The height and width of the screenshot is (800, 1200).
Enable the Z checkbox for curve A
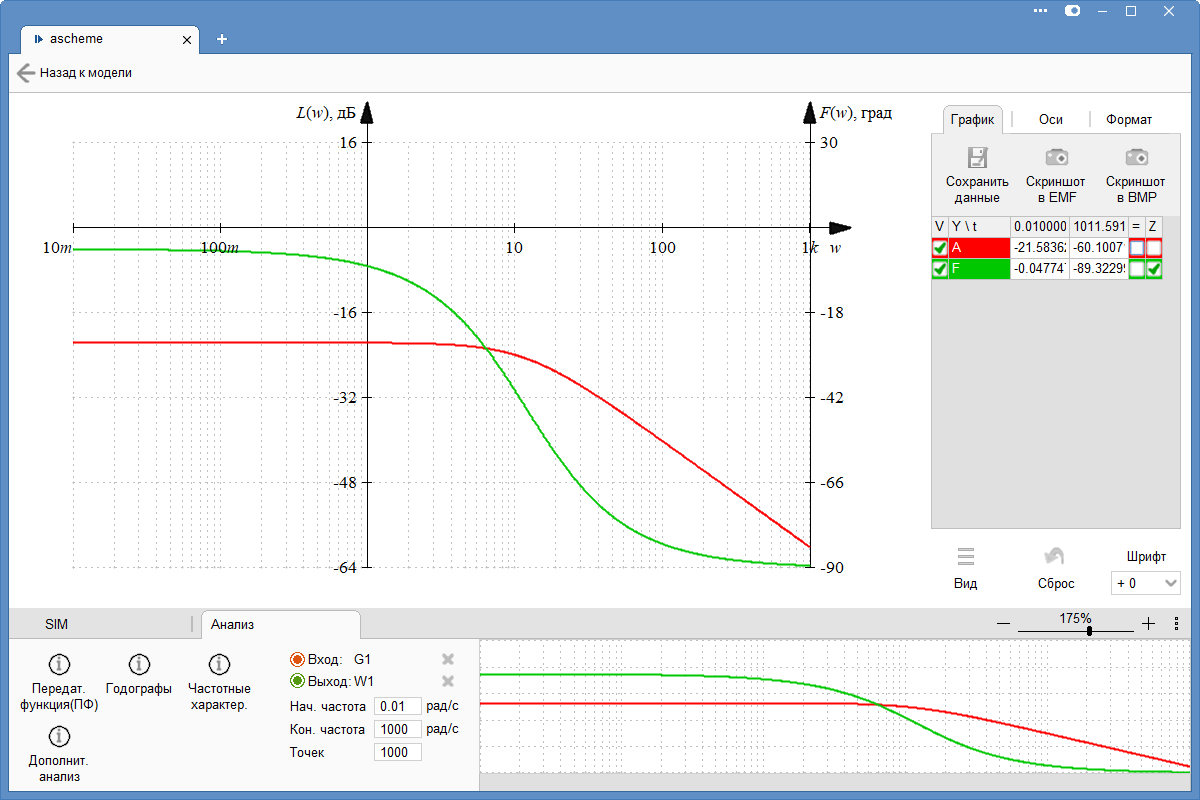pos(1154,248)
